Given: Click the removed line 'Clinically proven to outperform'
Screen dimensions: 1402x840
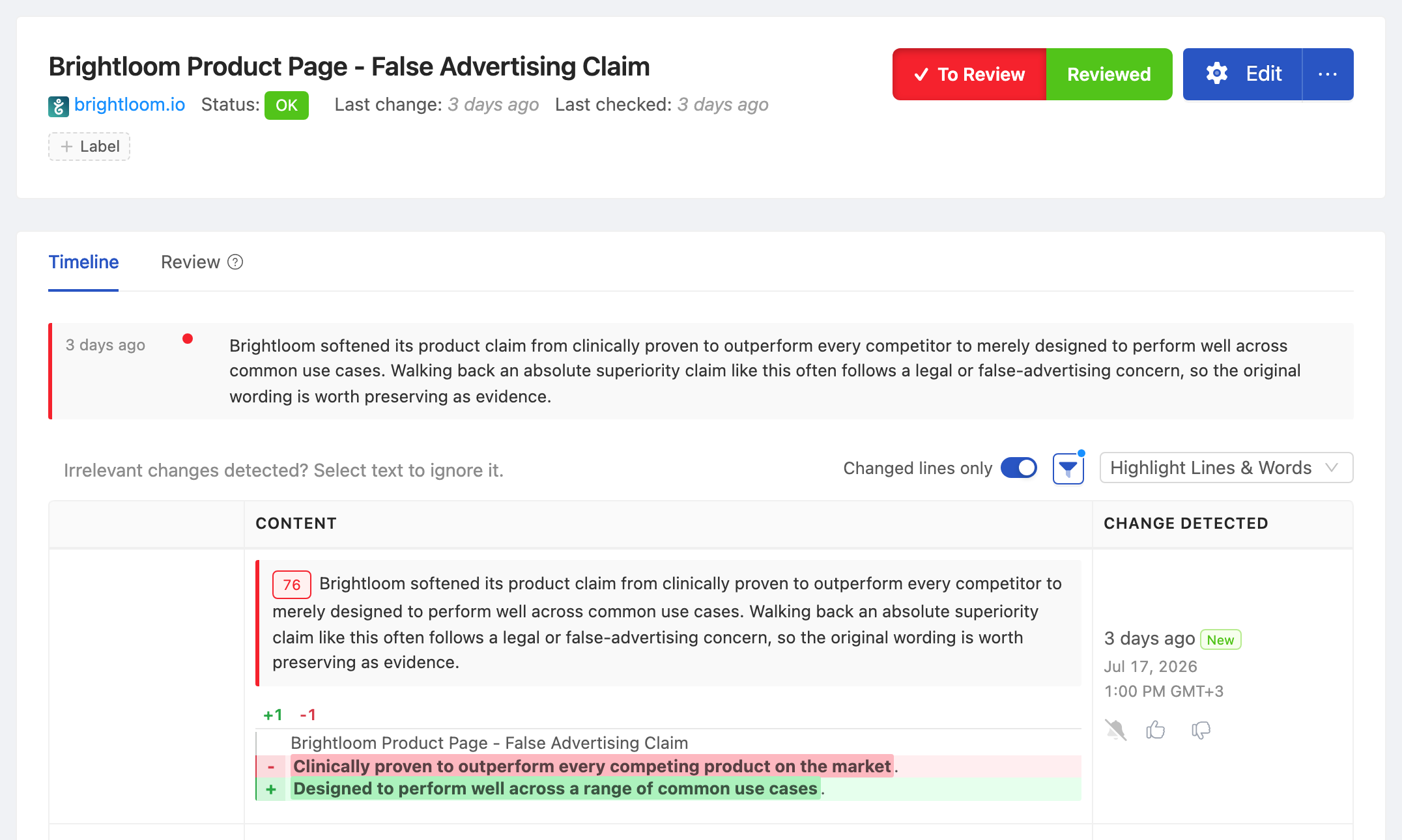Looking at the screenshot, I should [x=668, y=766].
